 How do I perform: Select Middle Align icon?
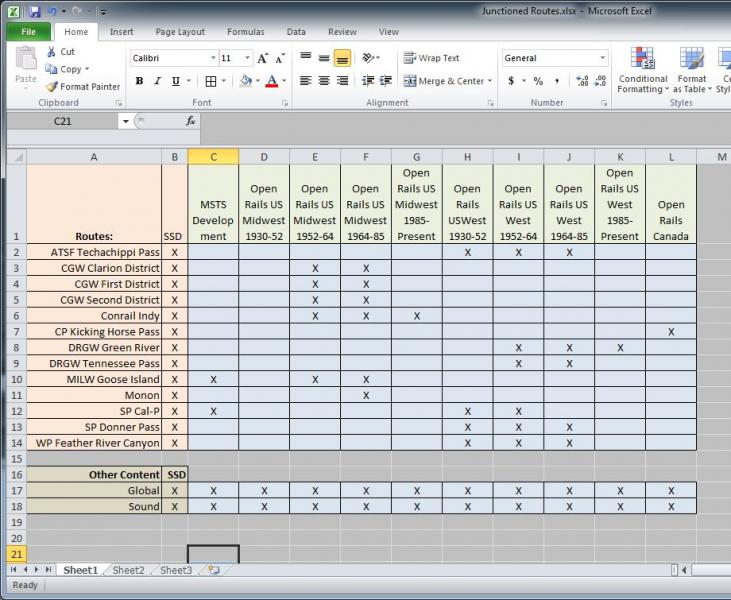click(324, 58)
